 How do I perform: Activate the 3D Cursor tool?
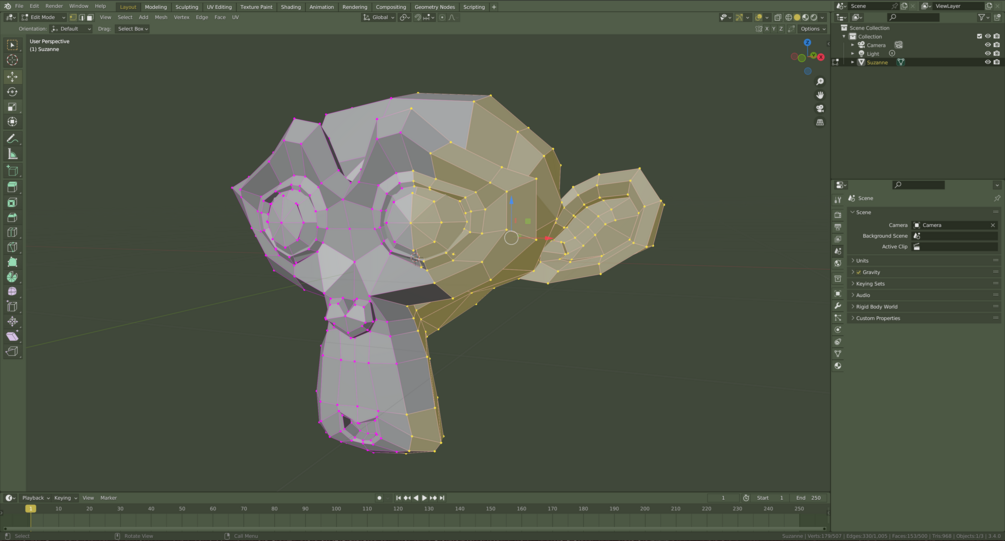12,60
